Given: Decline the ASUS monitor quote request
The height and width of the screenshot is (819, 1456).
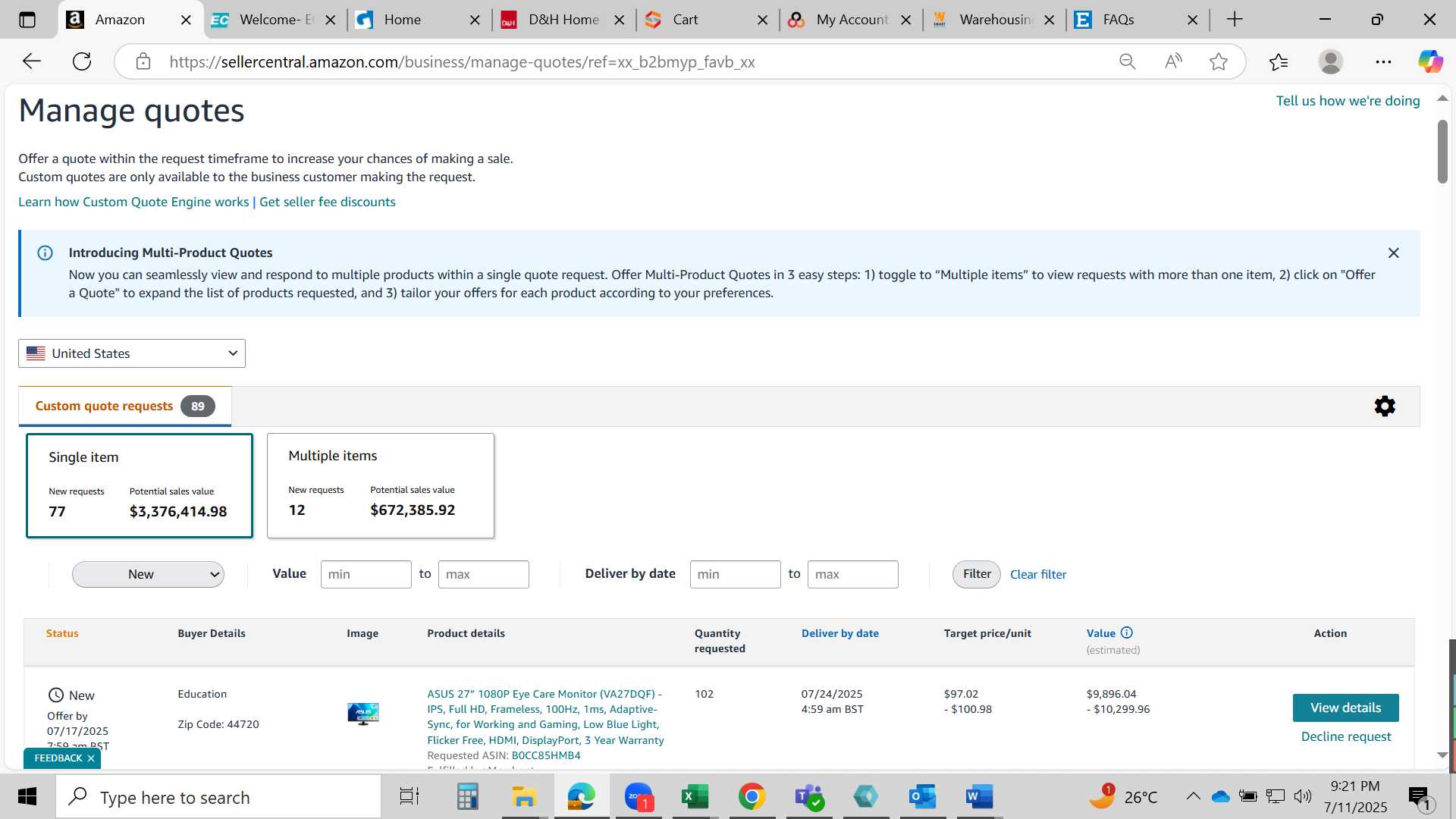Looking at the screenshot, I should pyautogui.click(x=1346, y=736).
